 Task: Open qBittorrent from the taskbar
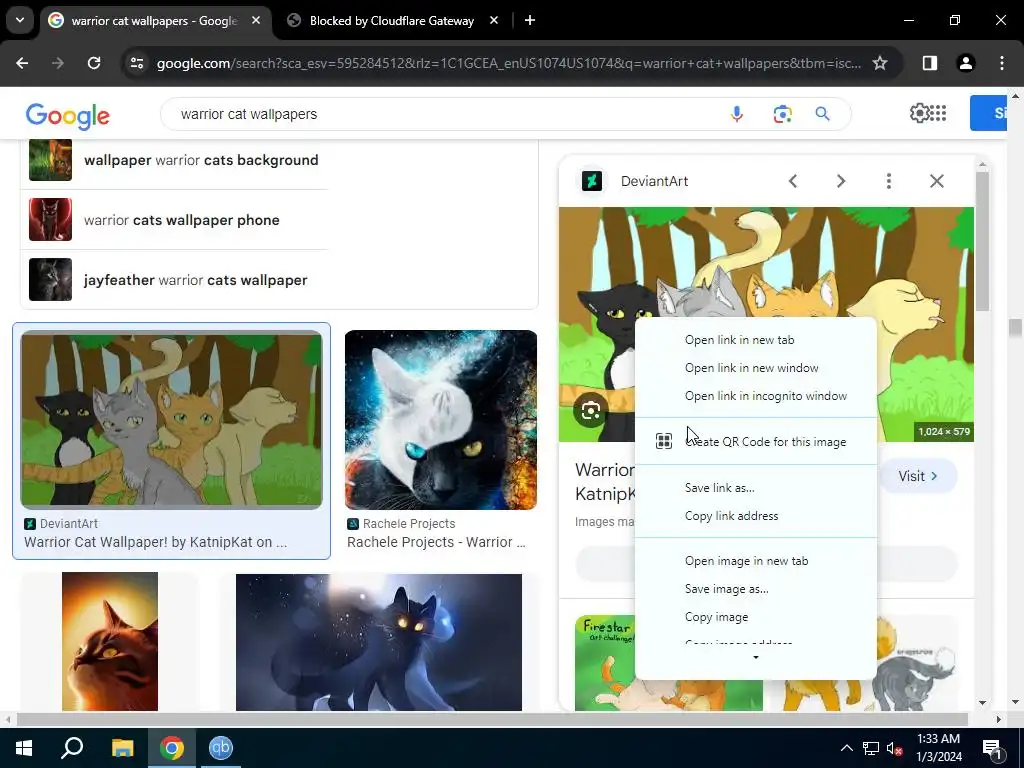(x=221, y=748)
